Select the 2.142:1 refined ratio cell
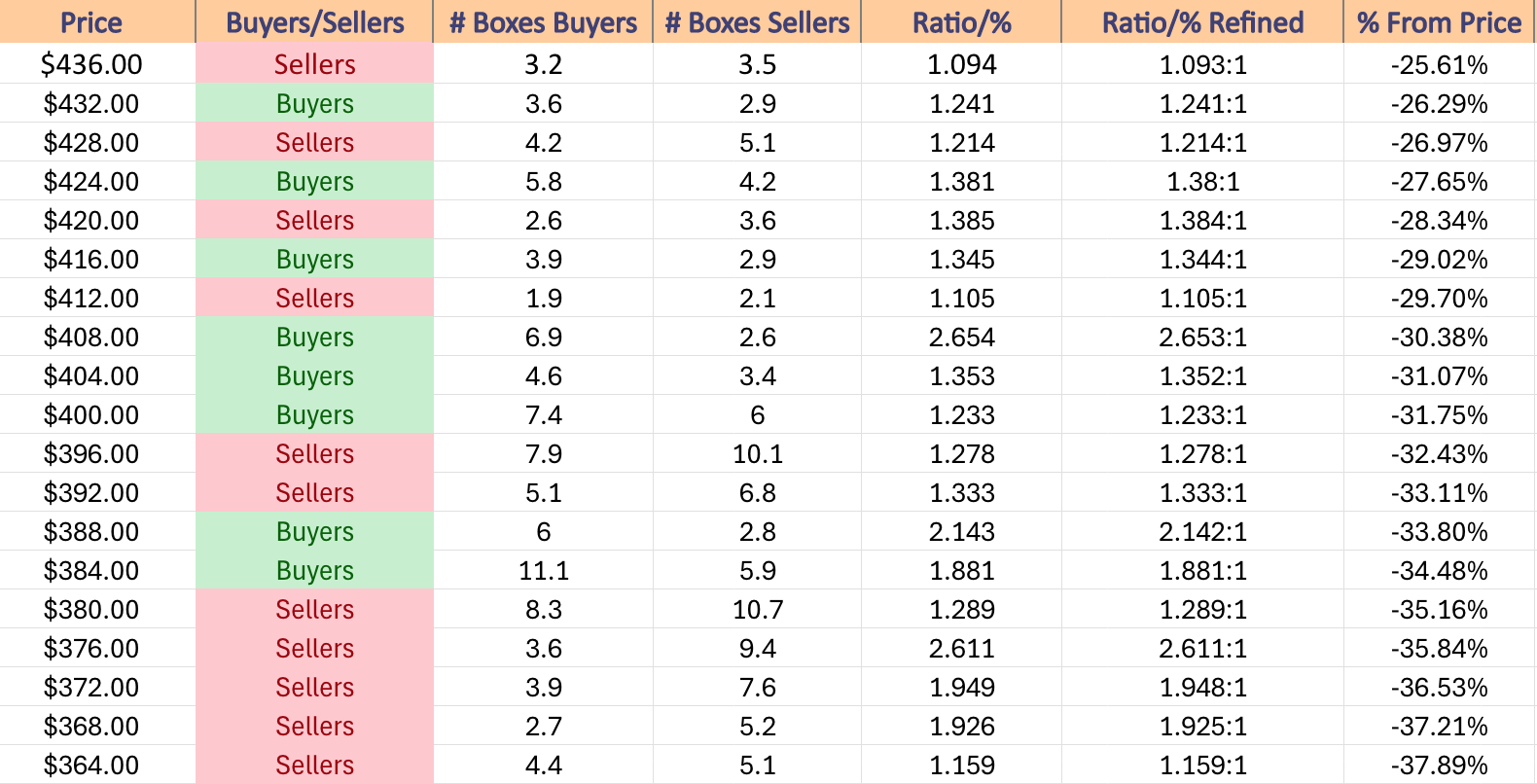Screen dimensions: 1537x784 (1202, 531)
